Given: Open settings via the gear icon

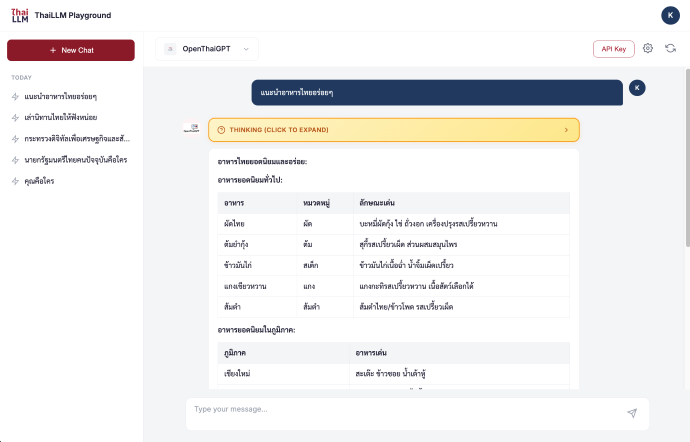Looking at the screenshot, I should pyautogui.click(x=648, y=48).
